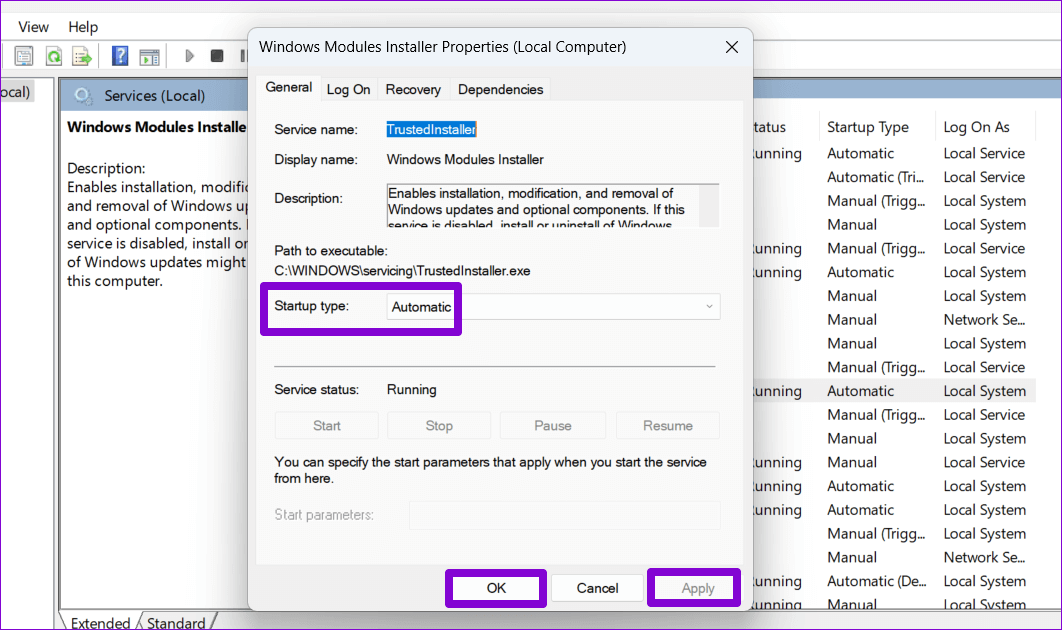This screenshot has width=1062, height=630.
Task: Click the executable path C:\WINDOWS\servicing\TrustedInstaller.exe text
Action: coord(402,271)
